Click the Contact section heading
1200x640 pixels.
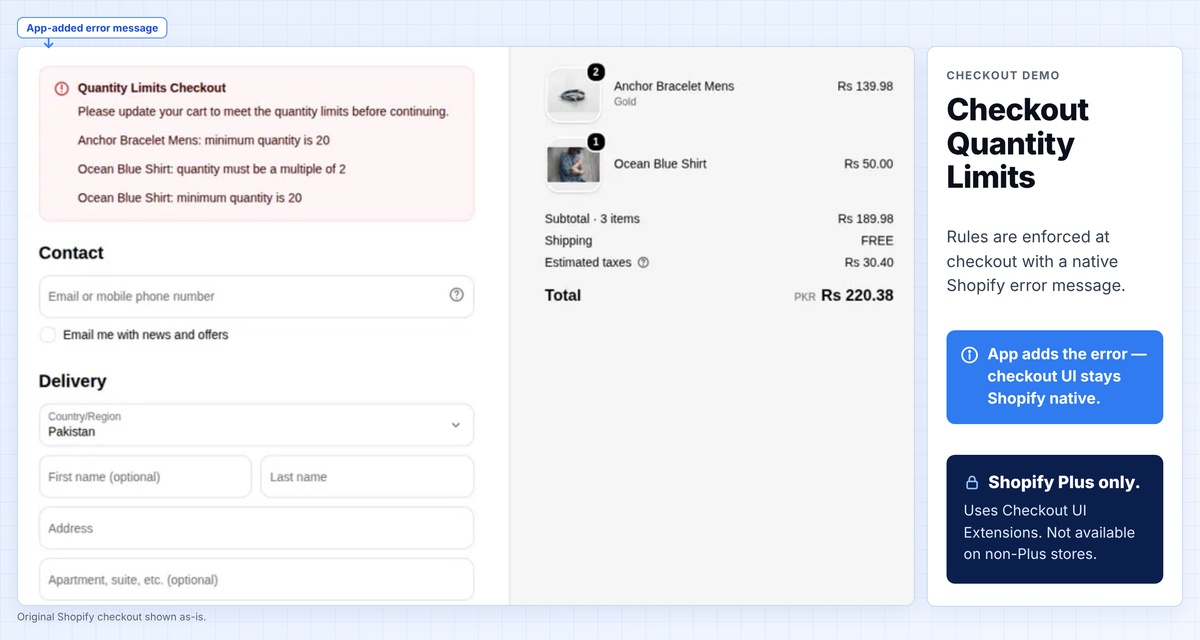click(71, 253)
